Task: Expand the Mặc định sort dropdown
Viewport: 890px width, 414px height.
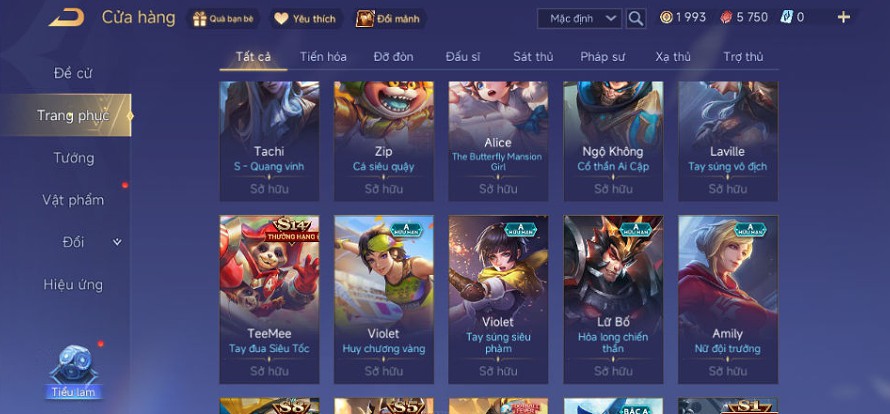Action: point(580,18)
